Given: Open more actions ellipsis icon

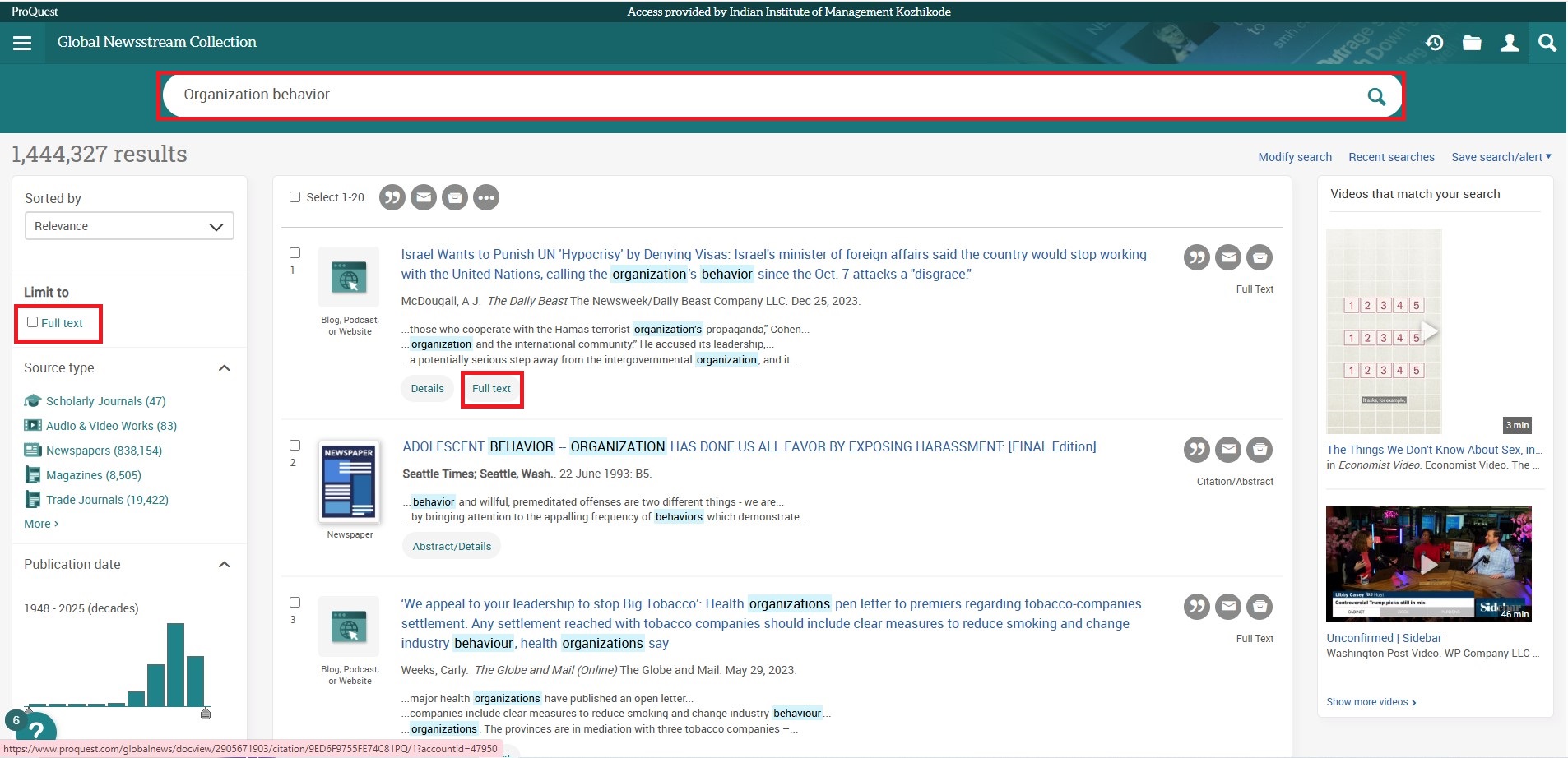Looking at the screenshot, I should pos(486,197).
